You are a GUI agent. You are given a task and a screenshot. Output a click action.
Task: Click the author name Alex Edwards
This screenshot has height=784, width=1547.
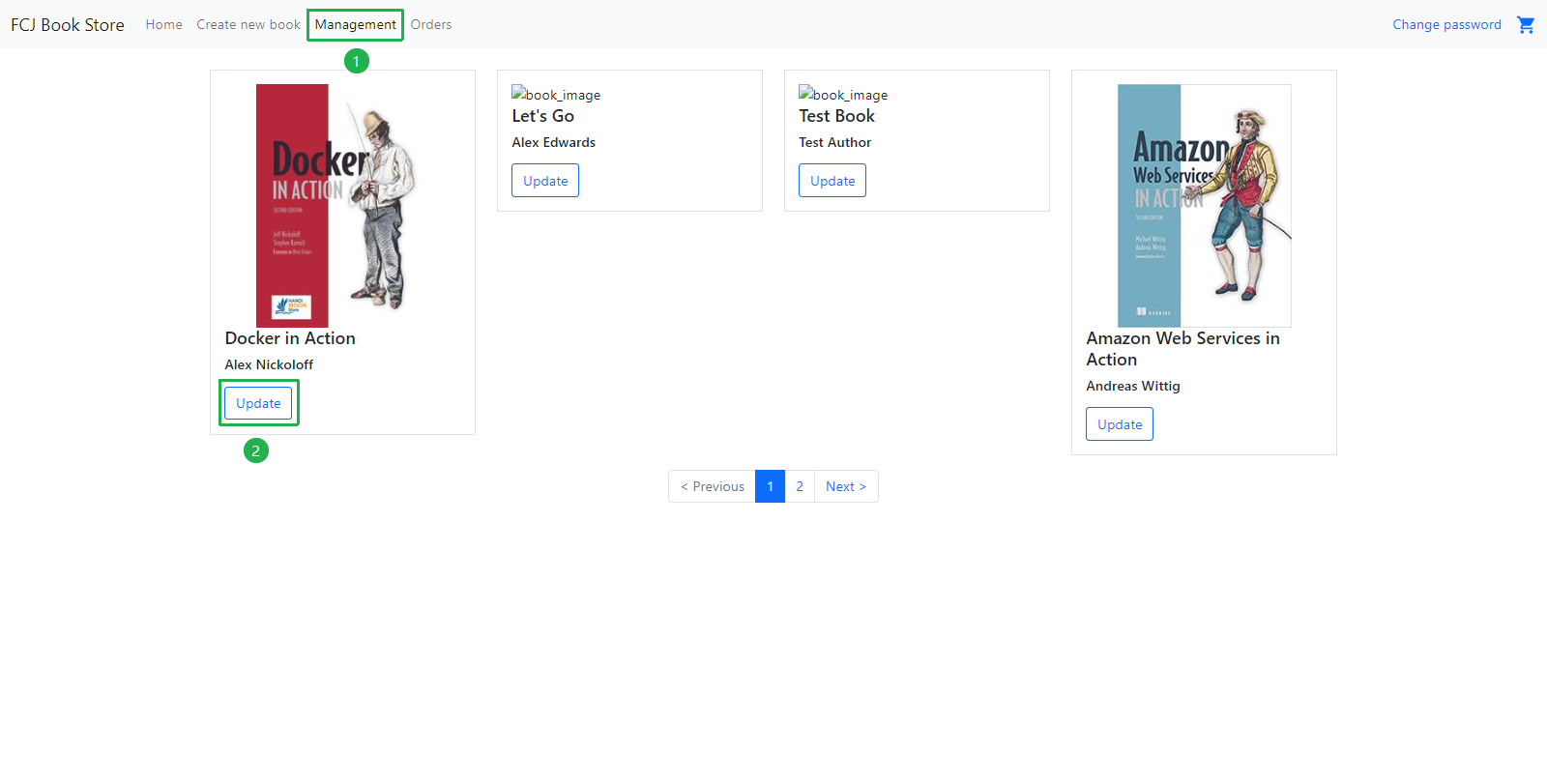[554, 142]
